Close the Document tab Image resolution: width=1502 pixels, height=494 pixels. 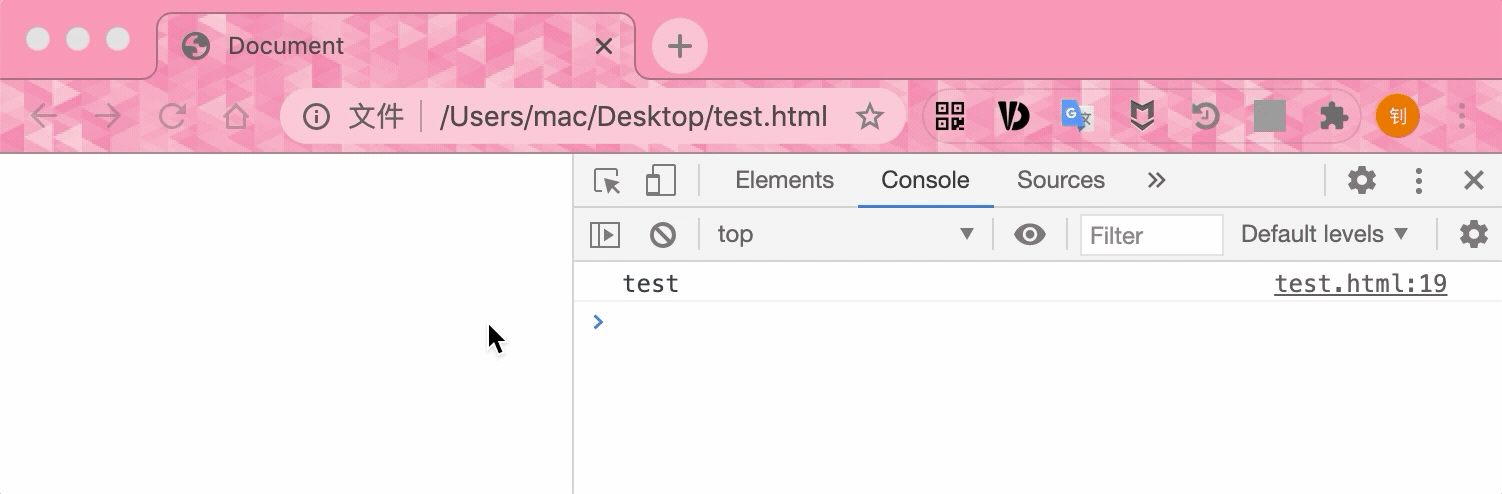(604, 46)
